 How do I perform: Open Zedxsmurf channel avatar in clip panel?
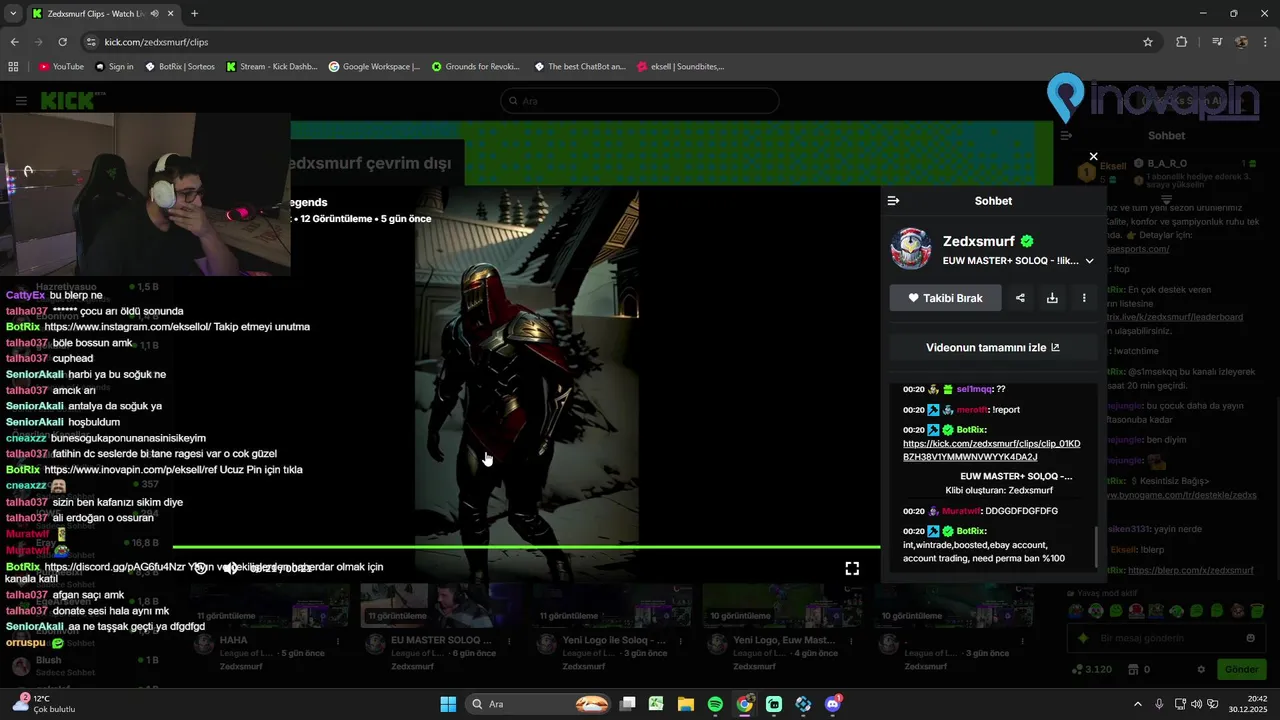pyautogui.click(x=911, y=249)
